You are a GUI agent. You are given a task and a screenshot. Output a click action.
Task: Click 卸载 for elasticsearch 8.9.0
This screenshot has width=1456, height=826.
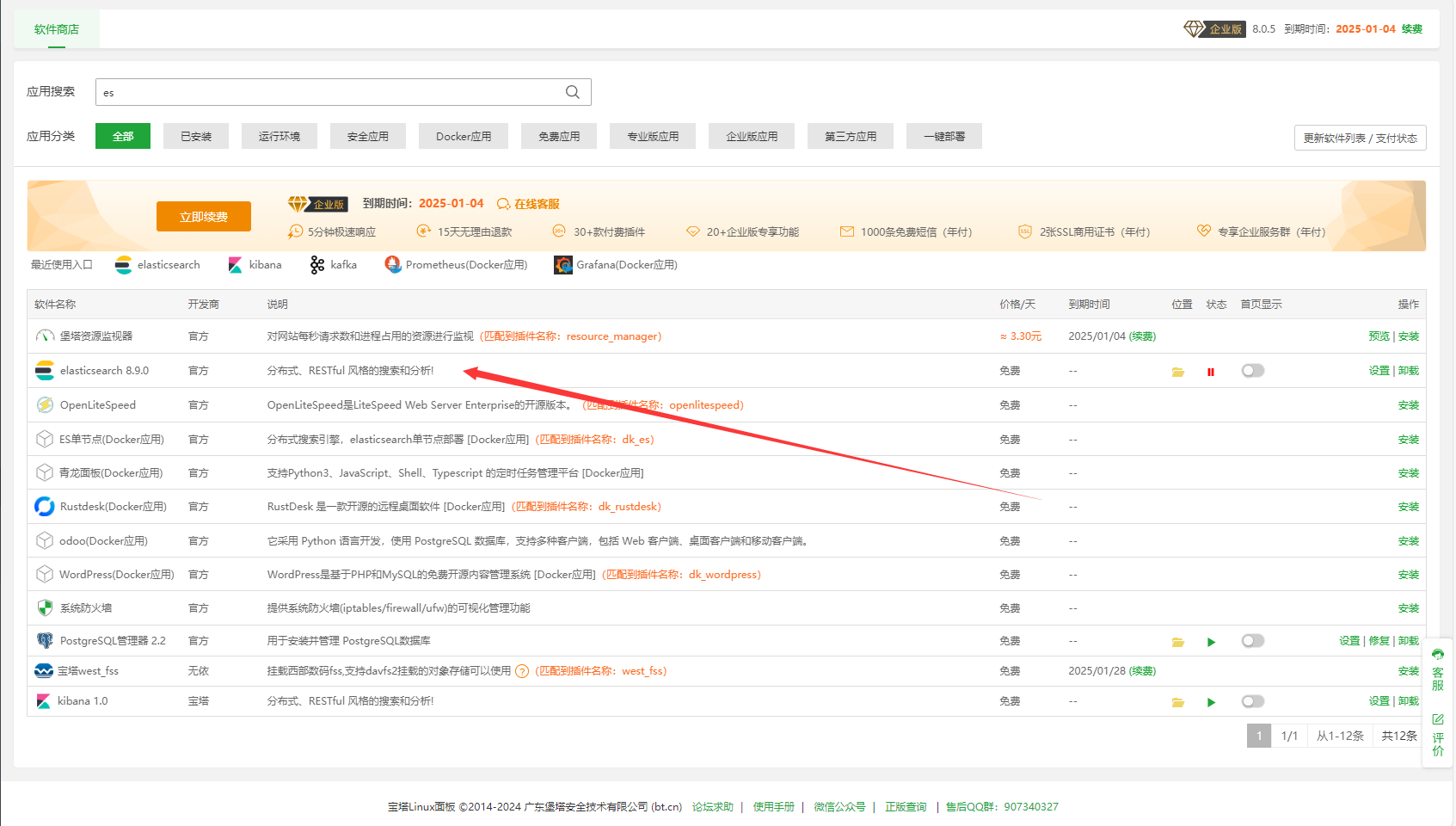coord(1409,371)
